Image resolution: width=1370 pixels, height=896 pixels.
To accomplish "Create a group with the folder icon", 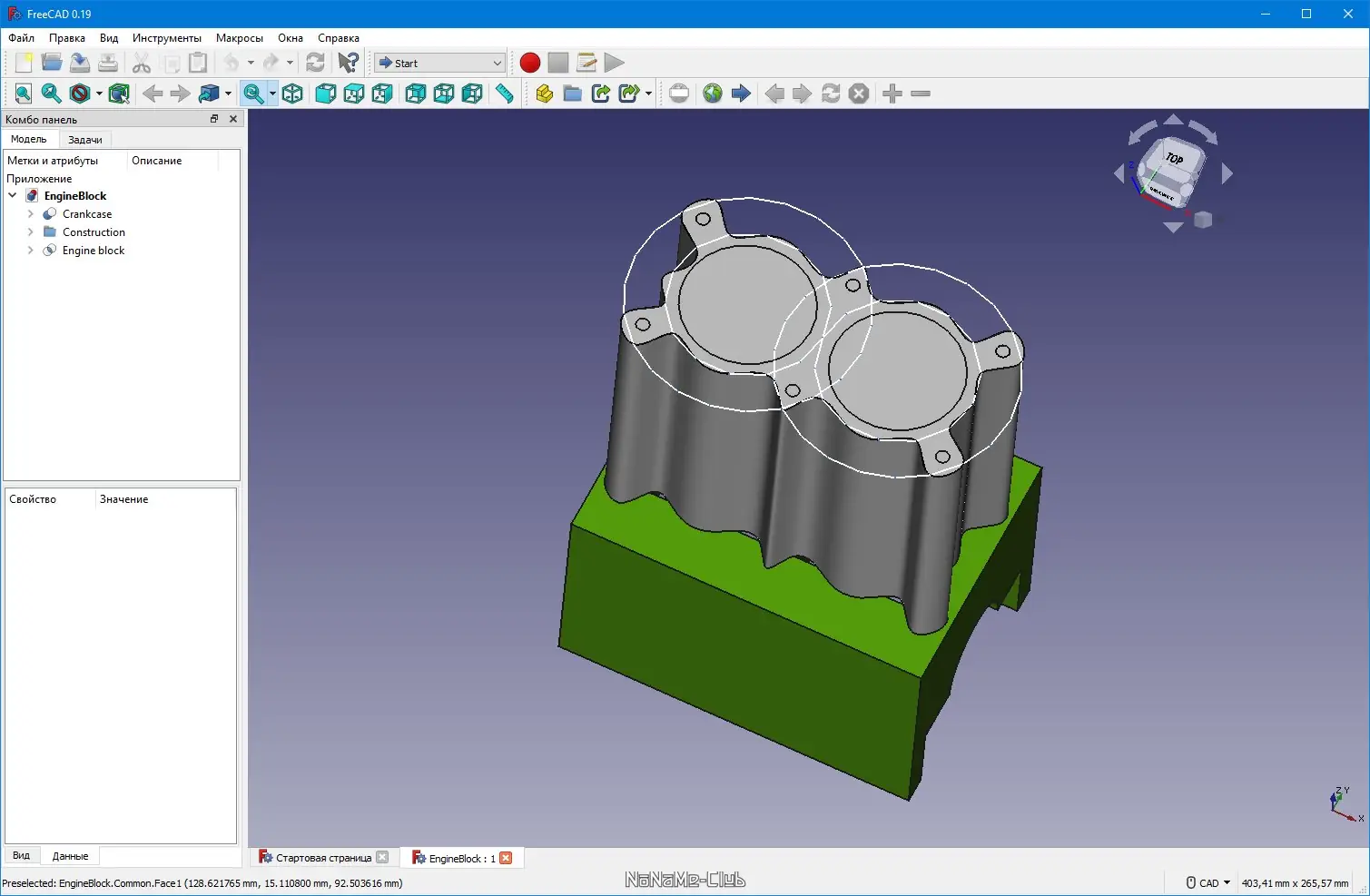I will [x=572, y=94].
